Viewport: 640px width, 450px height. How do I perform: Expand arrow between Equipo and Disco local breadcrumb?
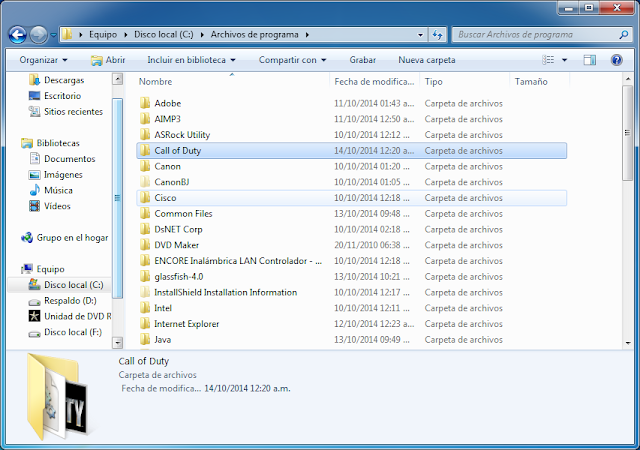click(125, 35)
